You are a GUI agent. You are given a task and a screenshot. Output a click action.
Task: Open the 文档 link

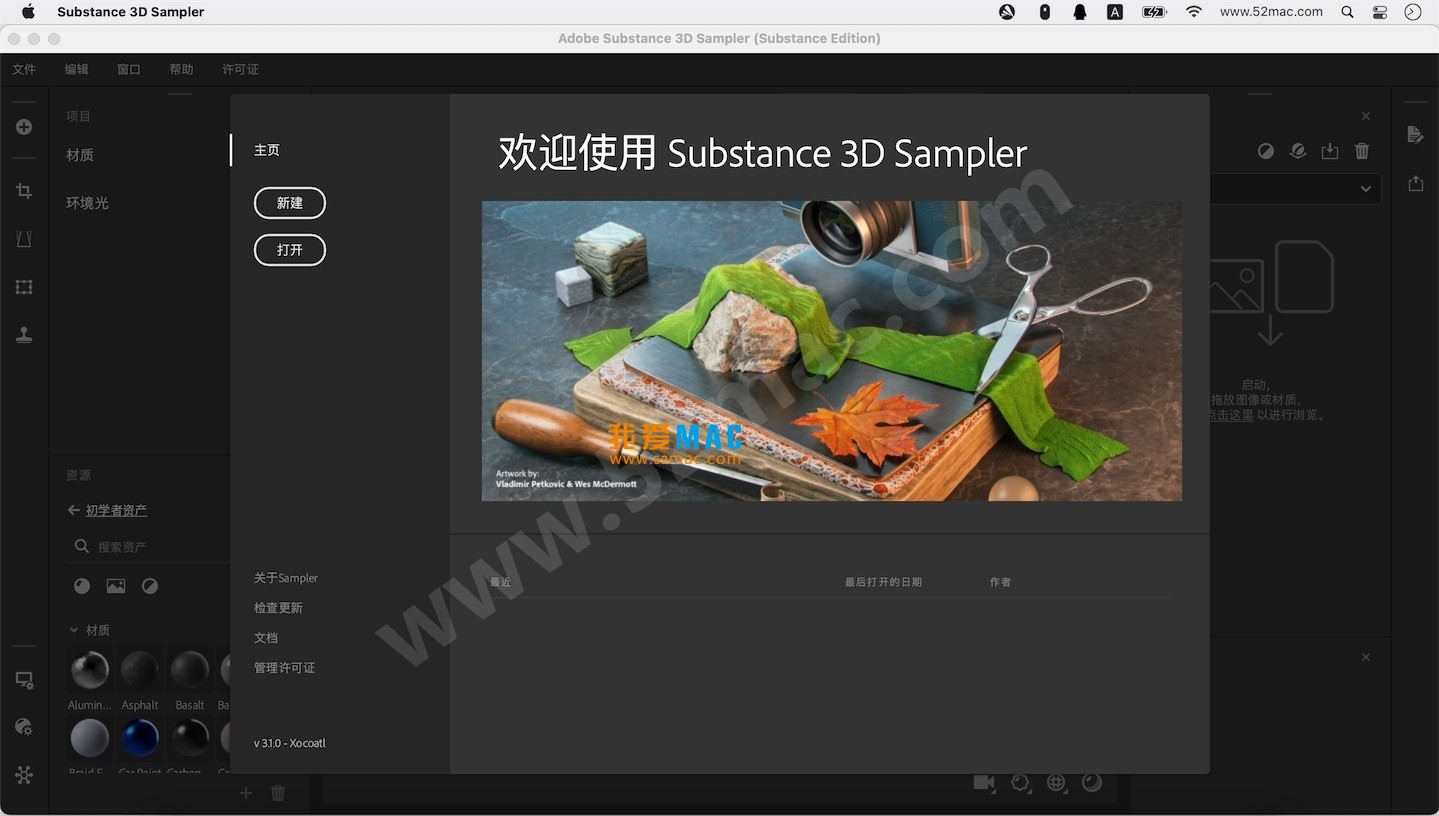click(266, 638)
